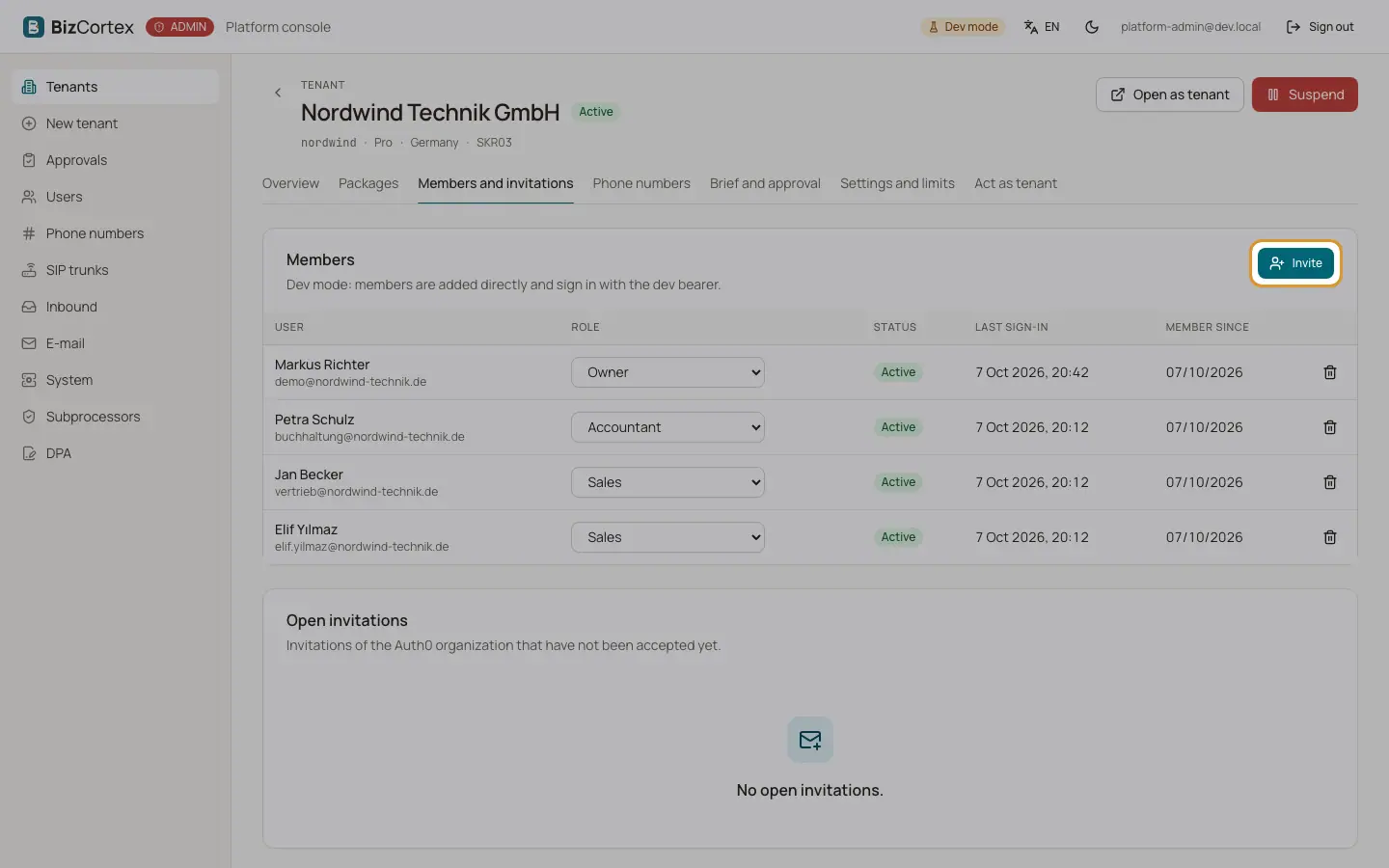The width and height of the screenshot is (1389, 868).
Task: Open Petra Schulz's Accountant role dropdown
Action: (x=667, y=427)
